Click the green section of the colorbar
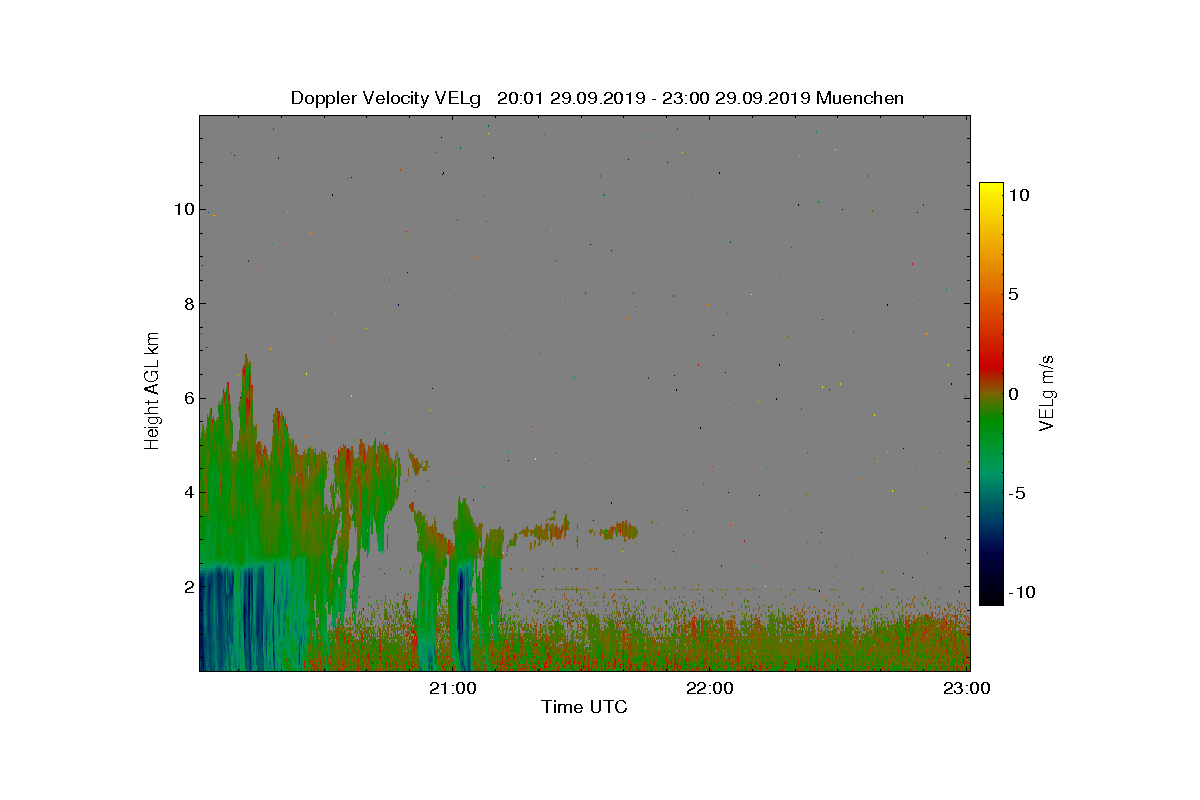The image size is (1200, 800). click(x=991, y=430)
